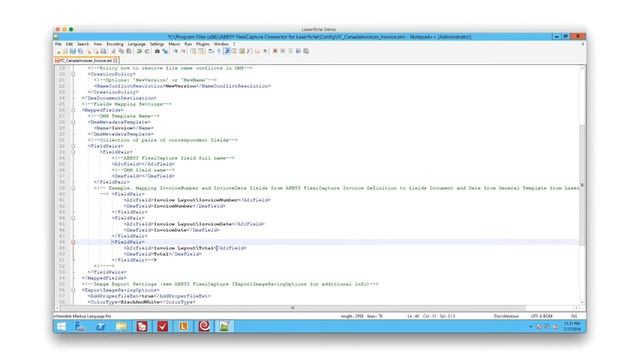Open the Macro menu
The width and height of the screenshot is (640, 360).
tap(174, 44)
